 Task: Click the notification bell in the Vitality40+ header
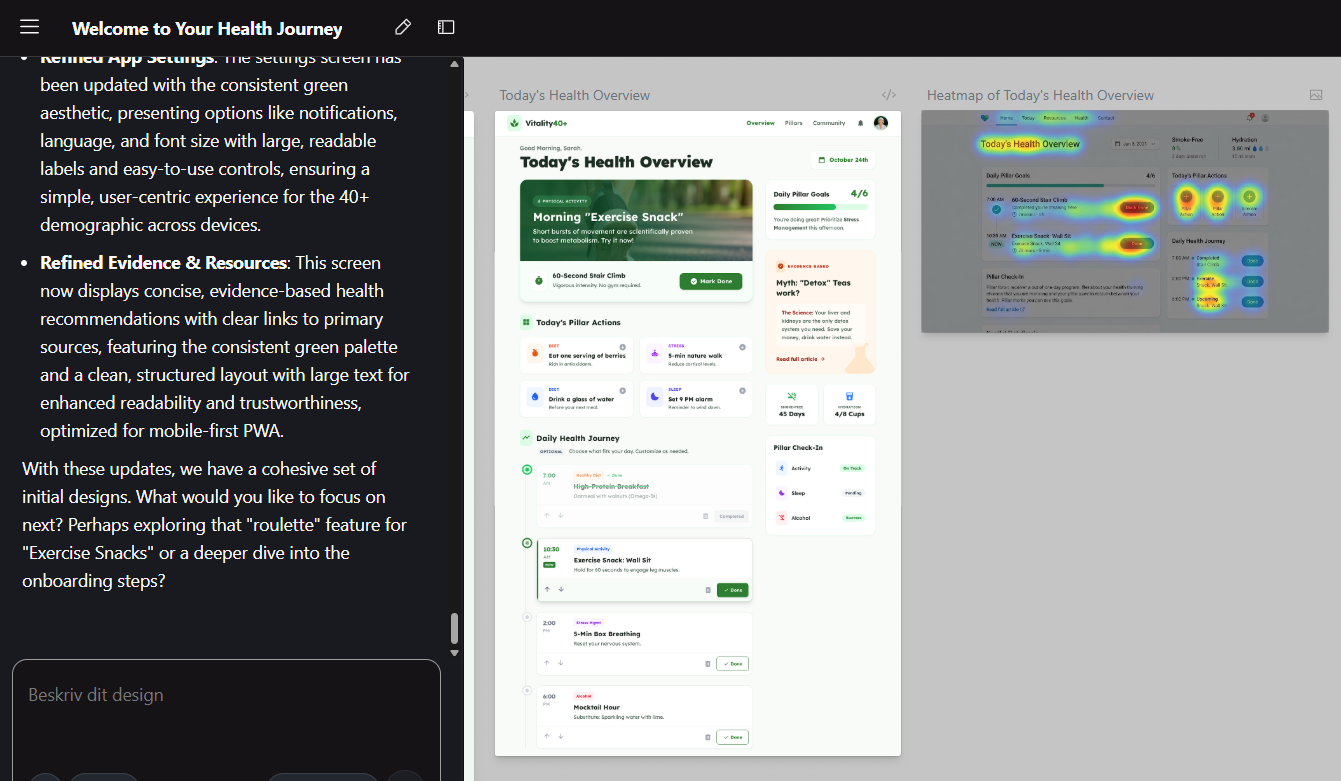click(860, 123)
